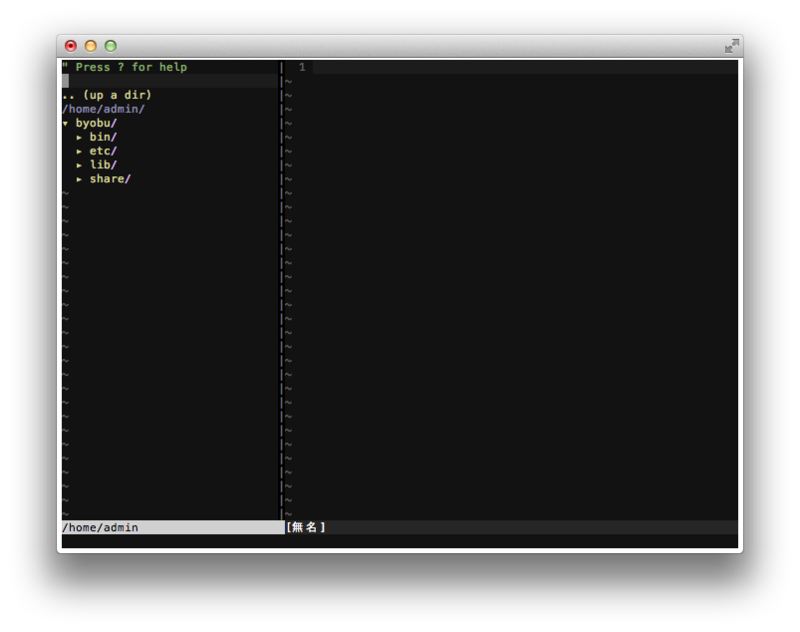Select the bin/ directory entry
This screenshot has width=800, height=632.
(x=103, y=137)
